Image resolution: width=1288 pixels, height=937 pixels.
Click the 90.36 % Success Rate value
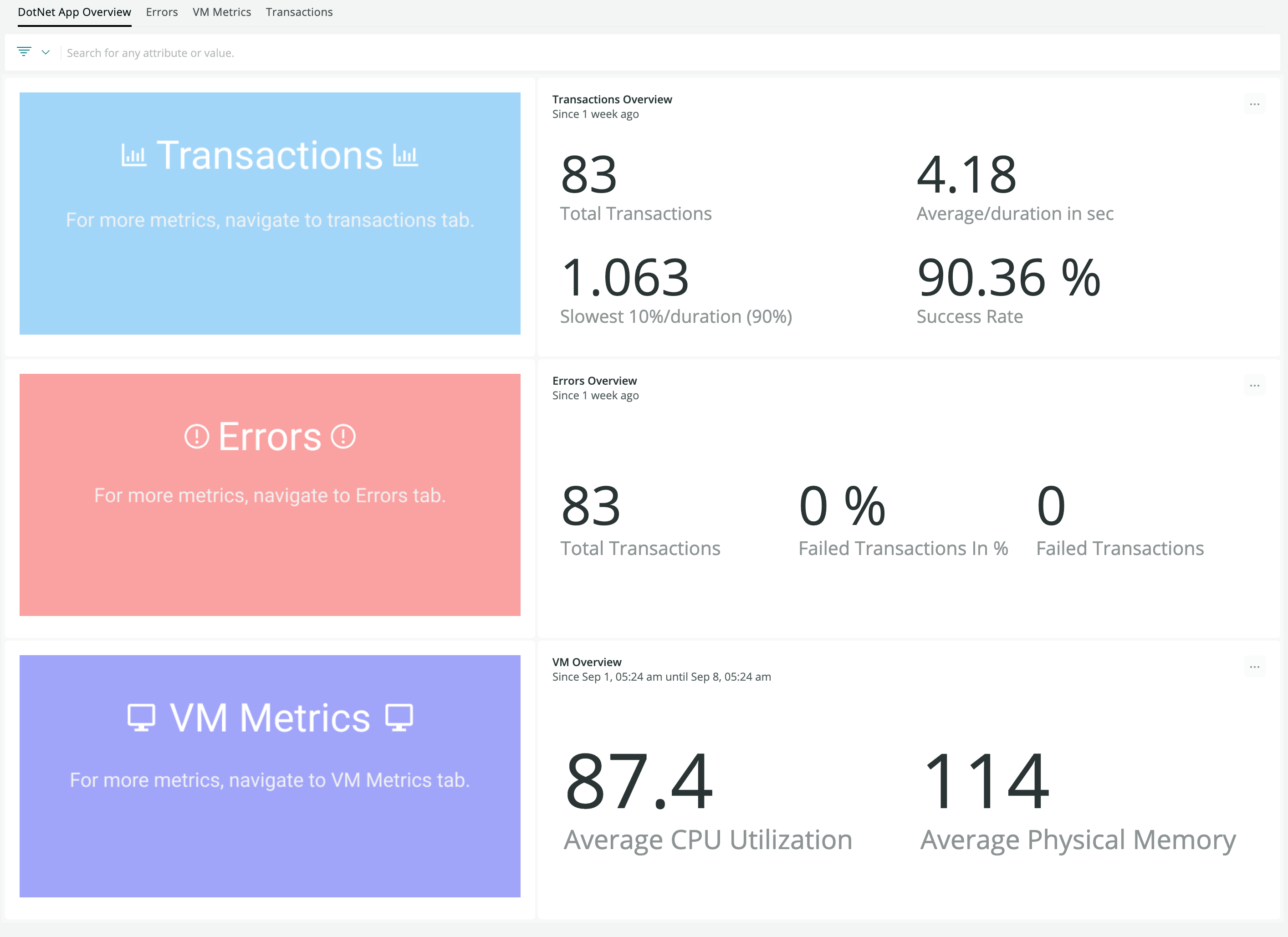[x=1009, y=278]
